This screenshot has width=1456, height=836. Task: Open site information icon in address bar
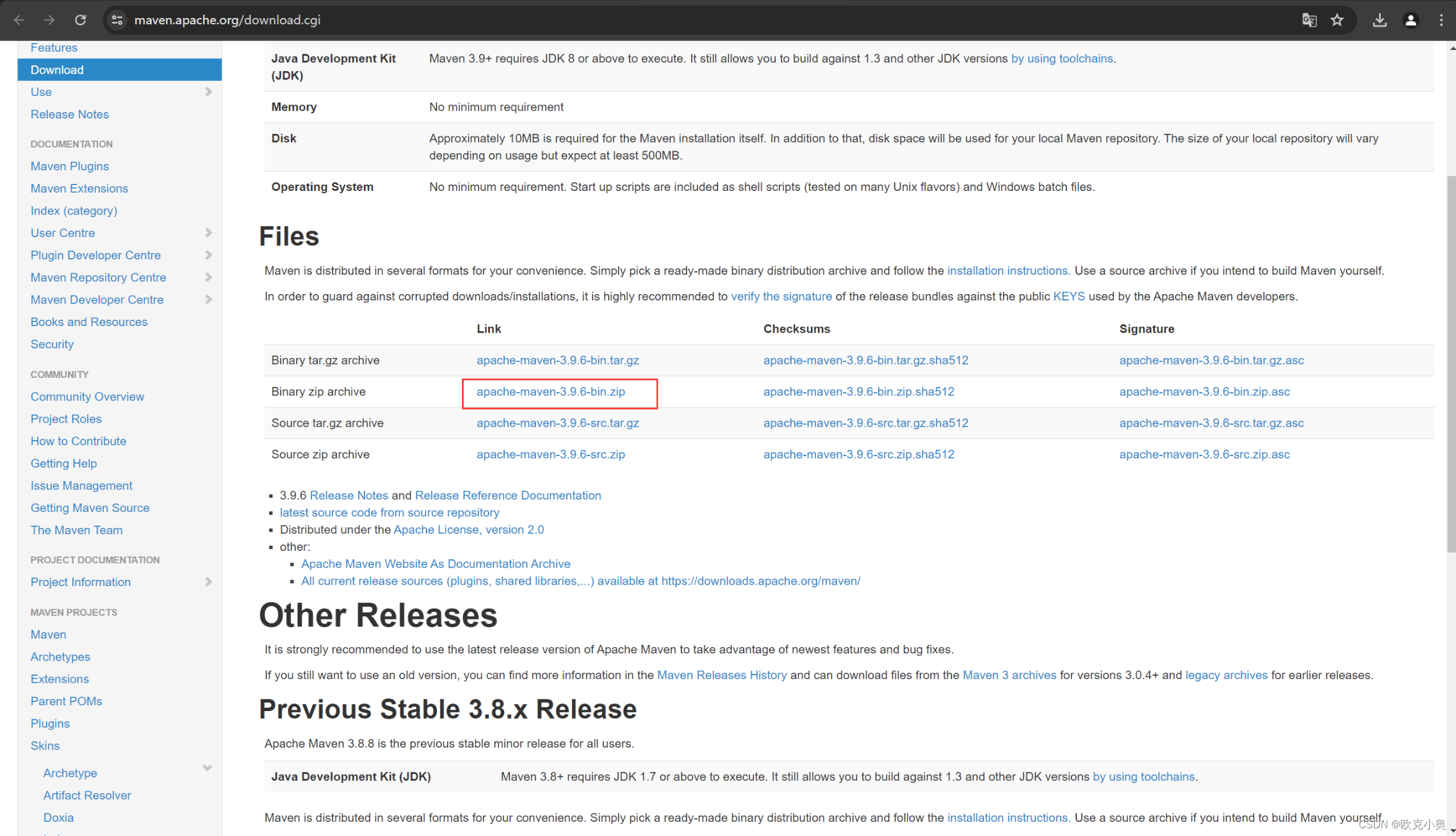pos(117,20)
